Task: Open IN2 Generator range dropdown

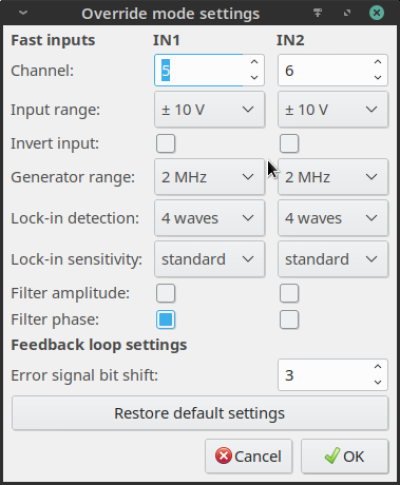Action: tap(333, 177)
